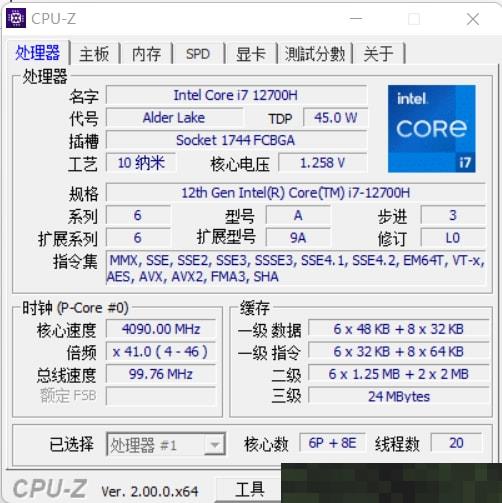The width and height of the screenshot is (502, 503).
Task: Click the 核心速度 value 4090.00 MHz
Action: [161, 329]
